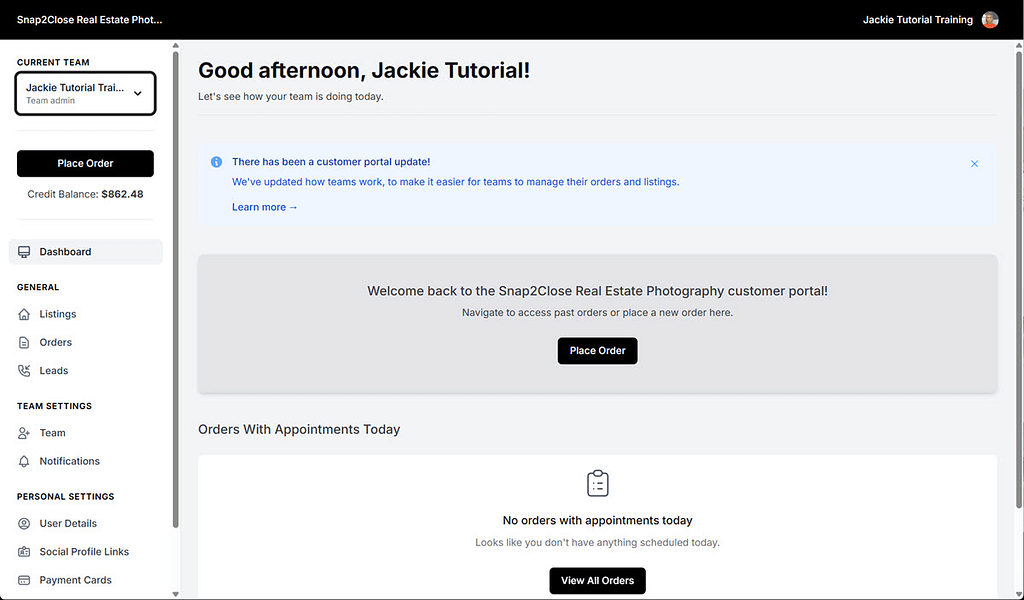
Task: Click the Orders document icon
Action: pos(25,342)
